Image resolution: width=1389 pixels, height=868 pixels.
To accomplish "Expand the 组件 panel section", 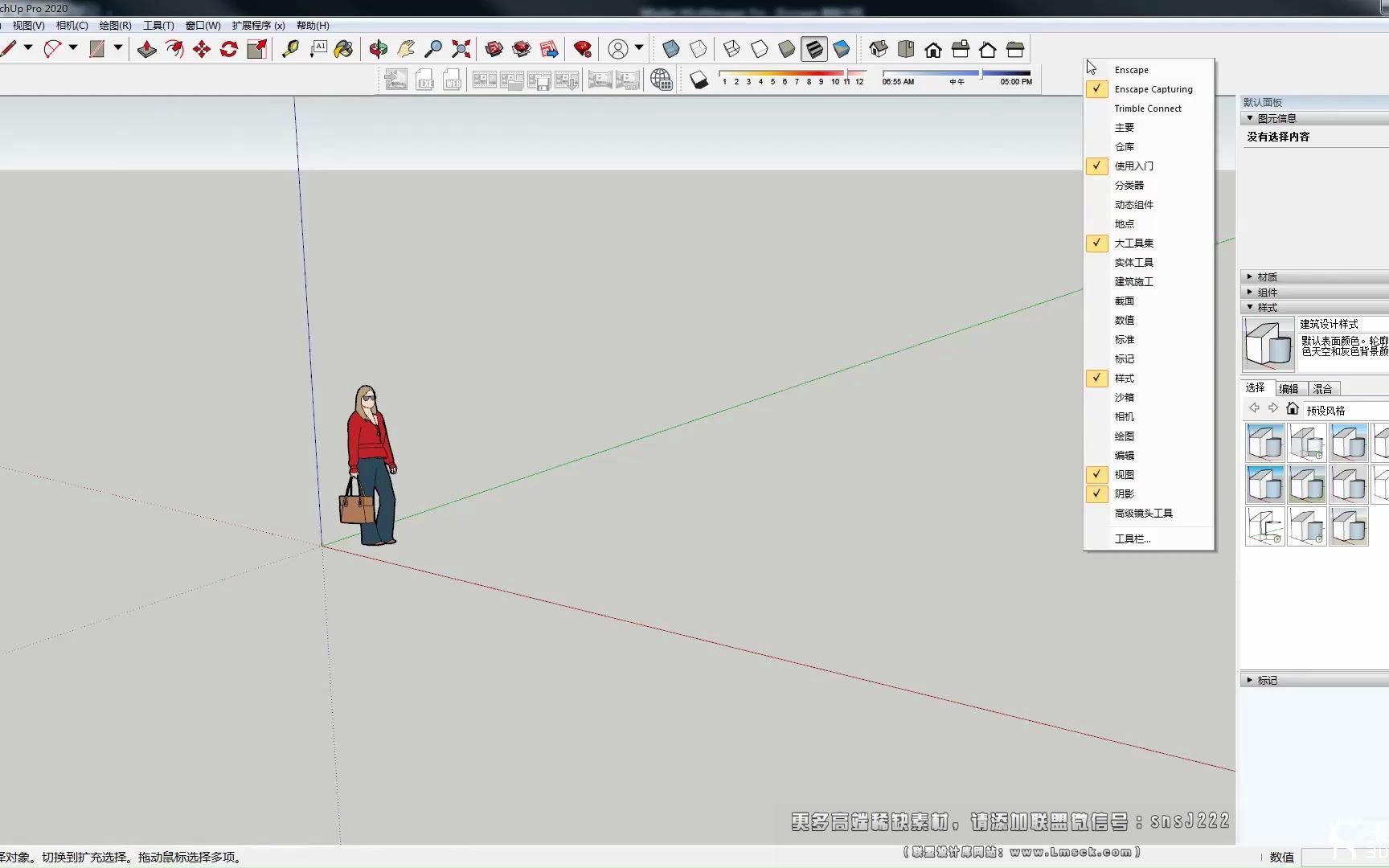I will 1267,293.
